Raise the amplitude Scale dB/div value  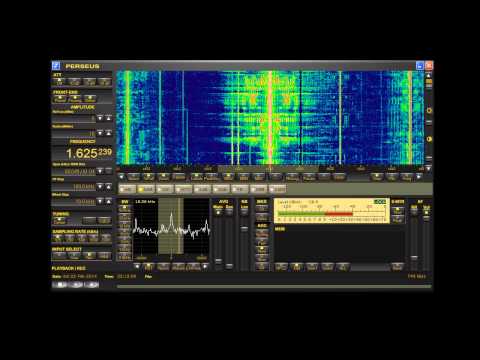(x=109, y=133)
